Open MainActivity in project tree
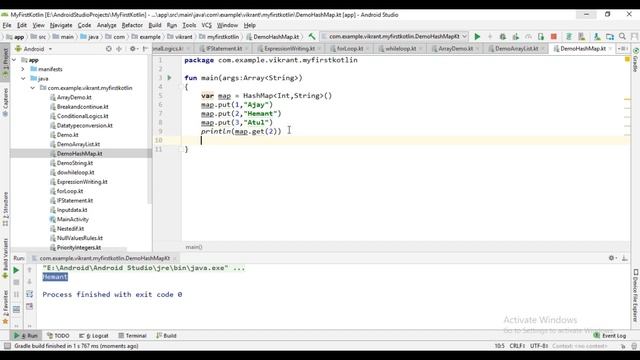This screenshot has height=360, width=640. (73, 219)
